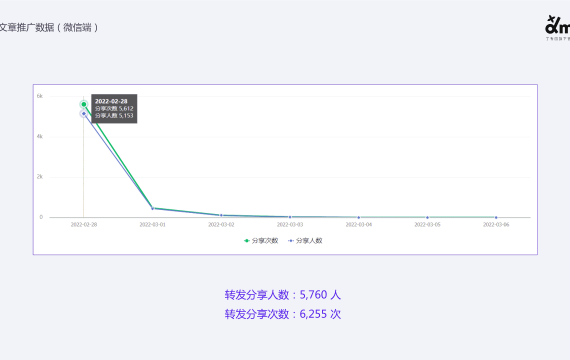Click blue diamond point on 2022-02-28
The height and width of the screenshot is (360, 570).
(84, 114)
